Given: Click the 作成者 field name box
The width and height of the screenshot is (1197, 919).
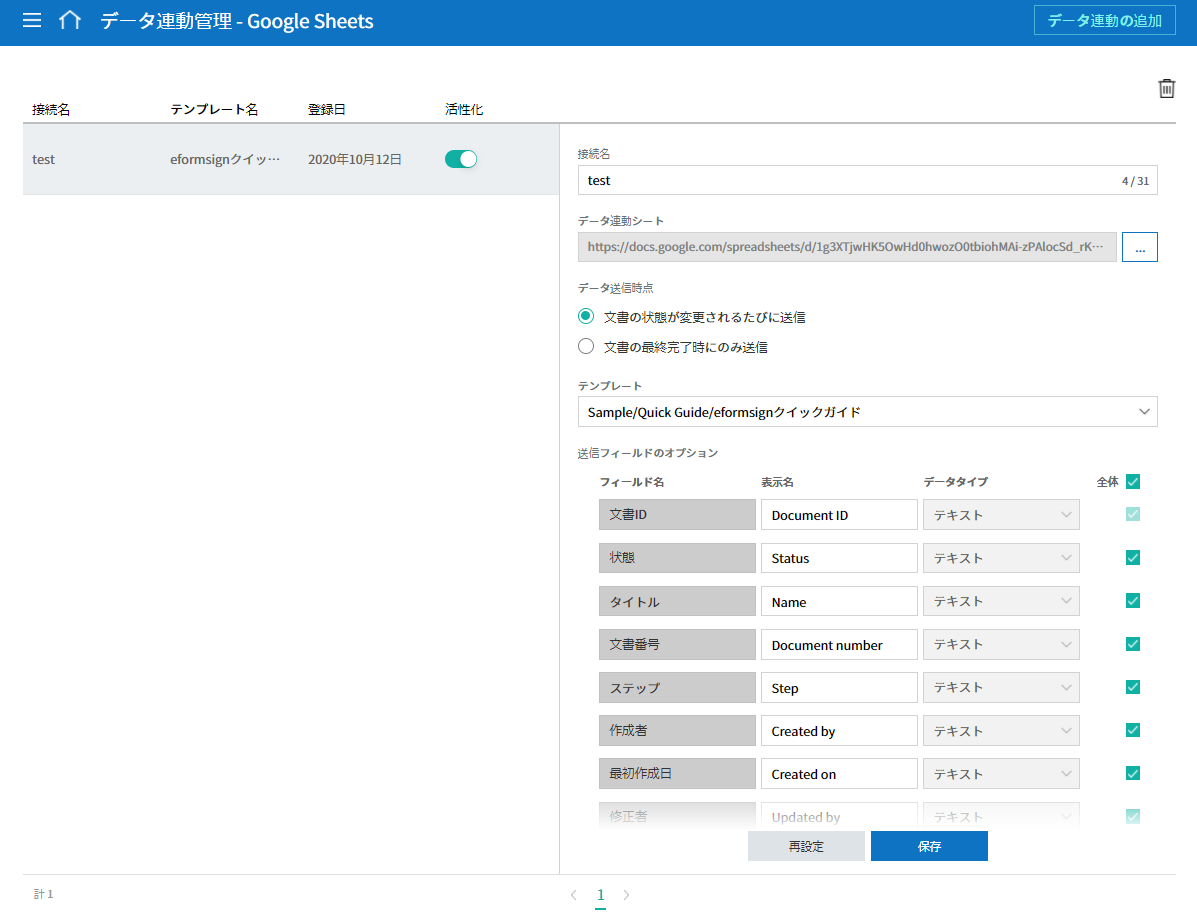Looking at the screenshot, I should point(677,730).
